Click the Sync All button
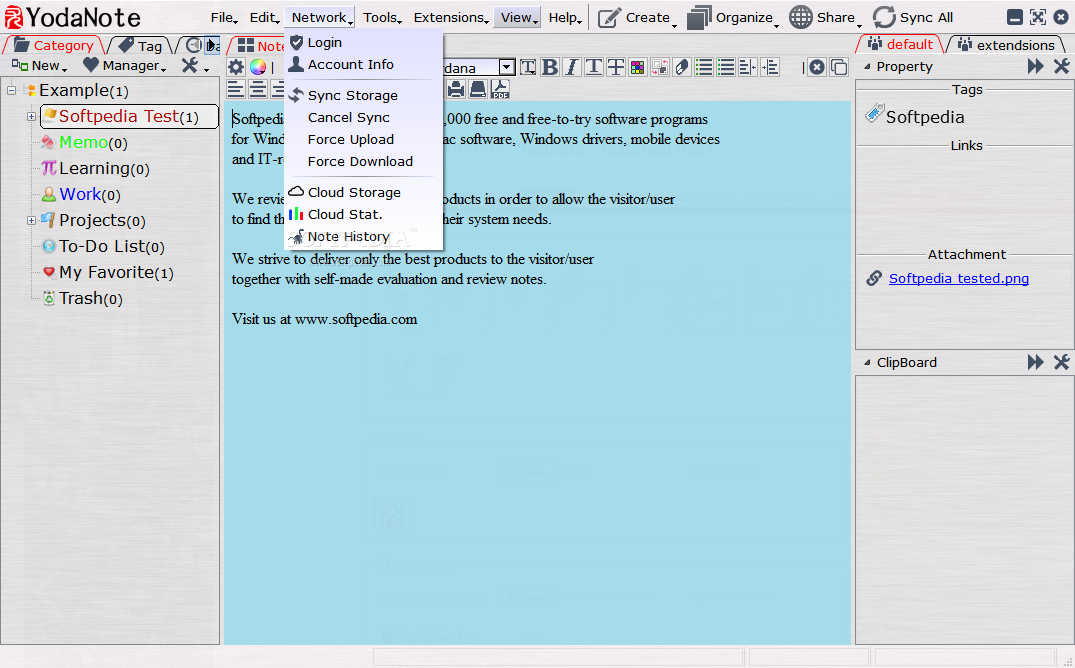Screen dimensions: 1075x668 (913, 18)
